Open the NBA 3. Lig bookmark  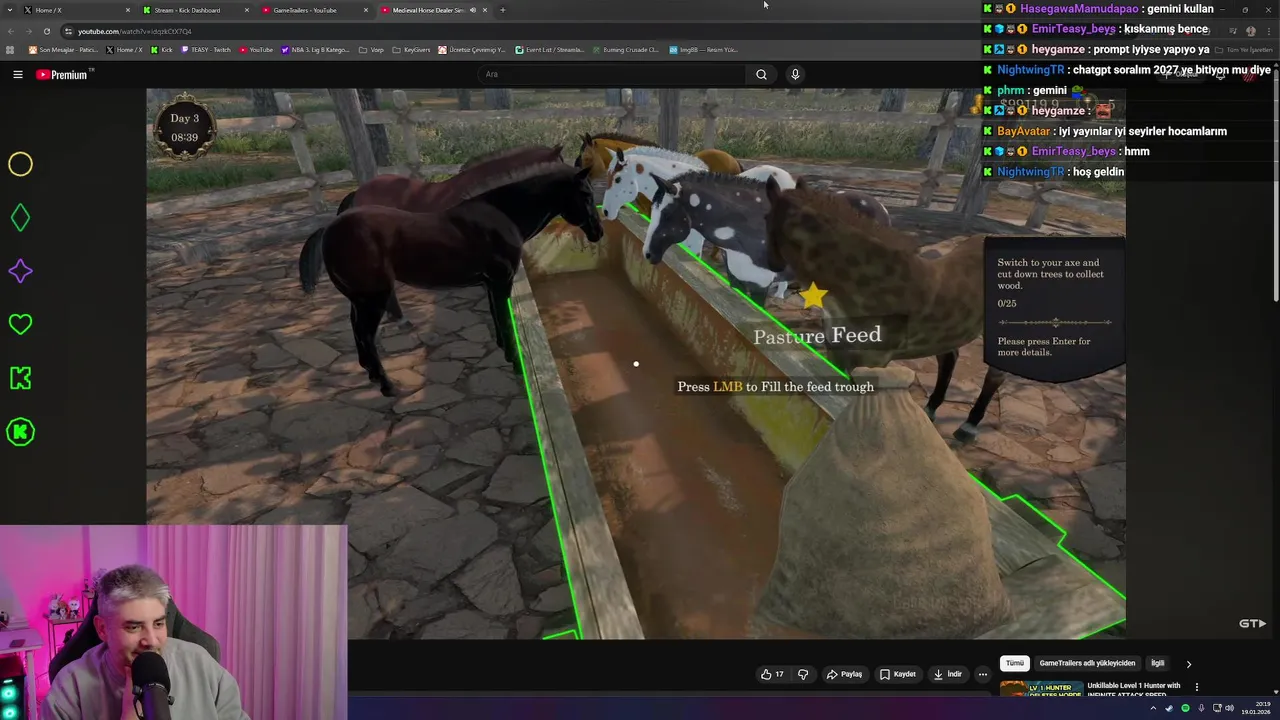[x=315, y=49]
